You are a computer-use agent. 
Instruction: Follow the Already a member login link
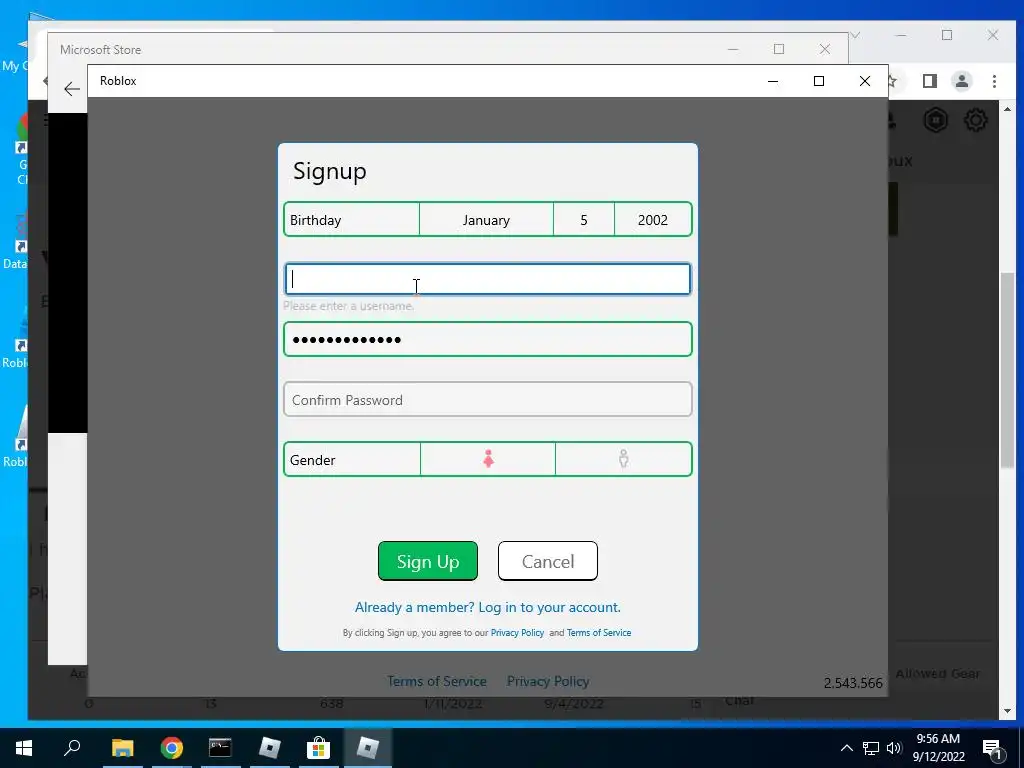(487, 607)
